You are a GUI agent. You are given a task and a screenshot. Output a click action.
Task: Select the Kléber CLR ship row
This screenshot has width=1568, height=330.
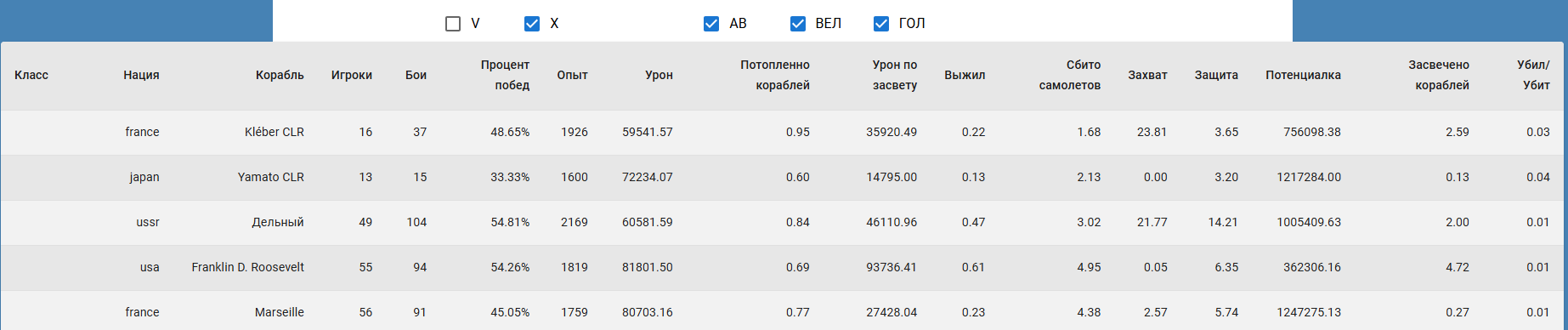click(x=784, y=132)
